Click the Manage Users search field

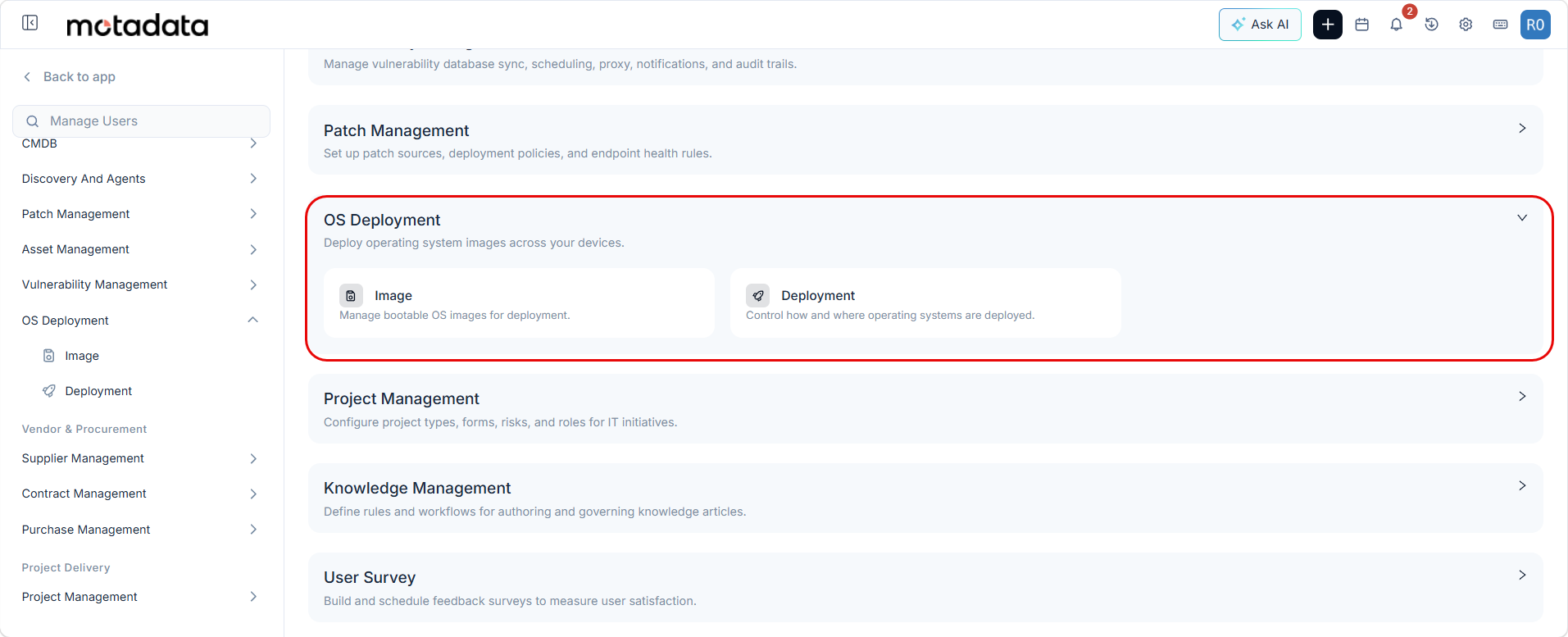click(141, 121)
